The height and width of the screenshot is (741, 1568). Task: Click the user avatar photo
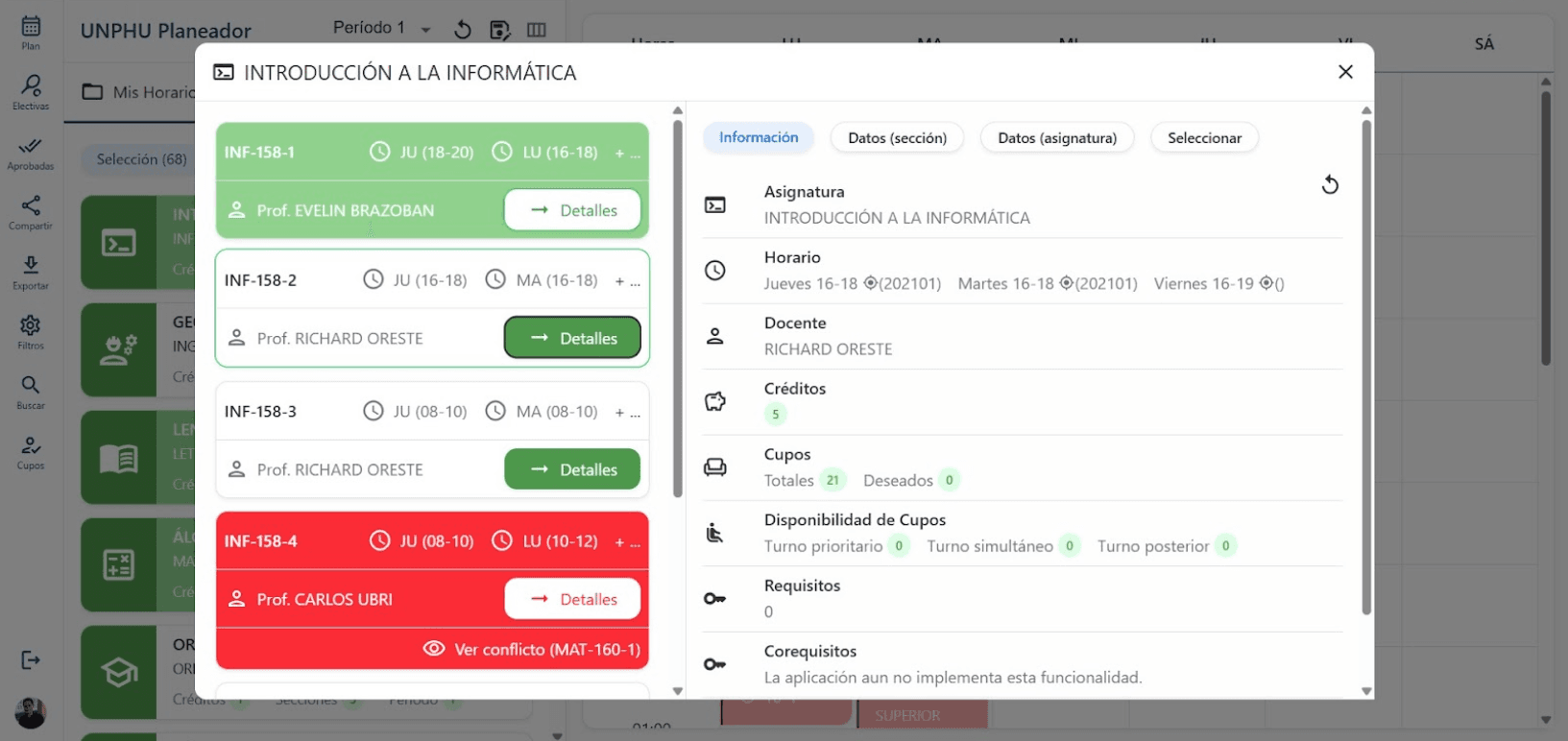[31, 712]
